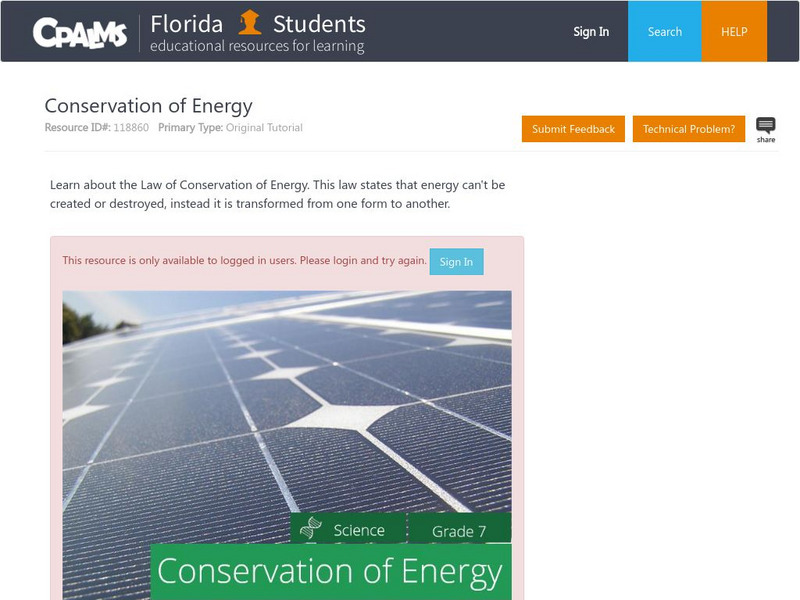Open the share speech-bubble icon
This screenshot has height=600, width=800.
pos(765,128)
